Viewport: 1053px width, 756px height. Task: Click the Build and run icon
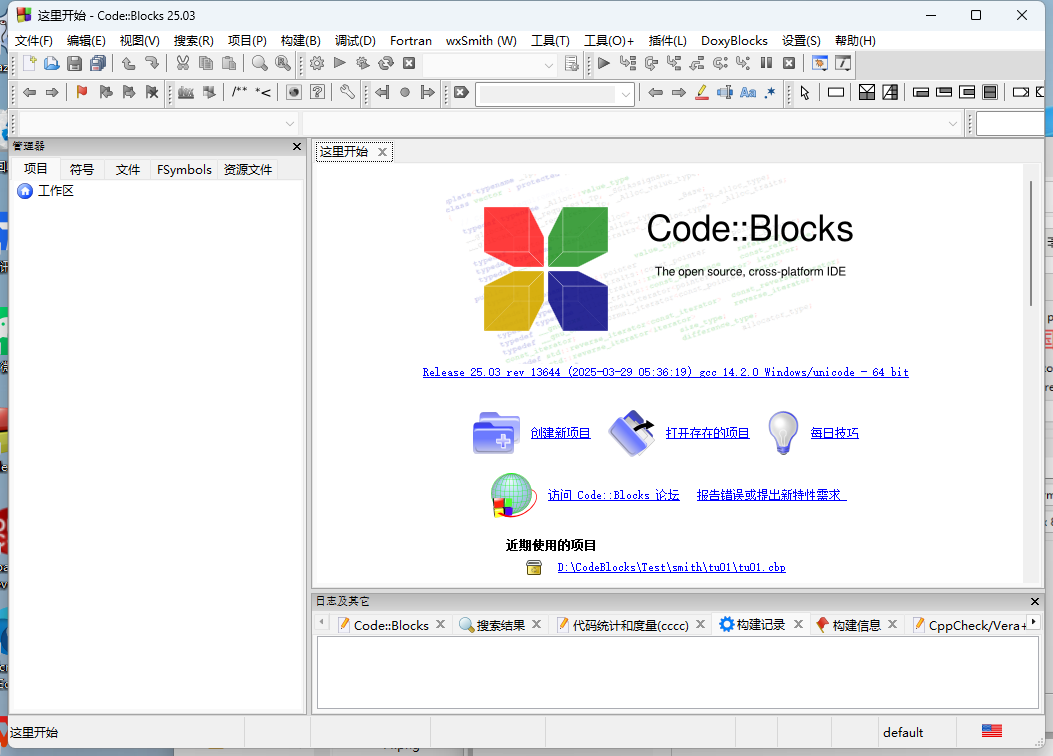[x=363, y=64]
